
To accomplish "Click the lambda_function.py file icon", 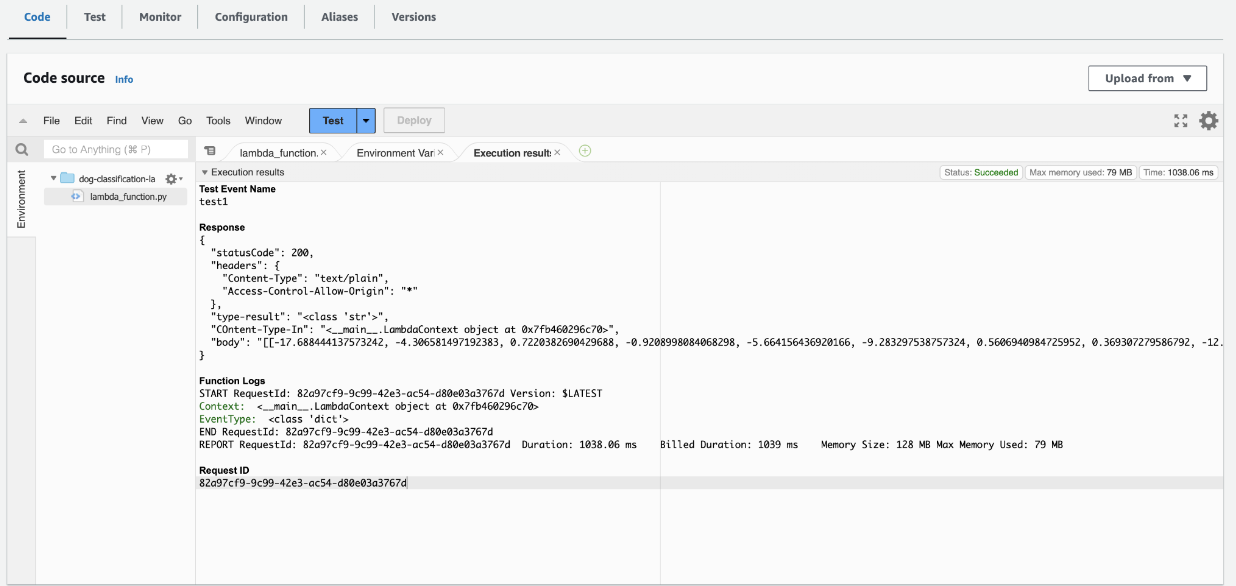I will click(x=77, y=197).
